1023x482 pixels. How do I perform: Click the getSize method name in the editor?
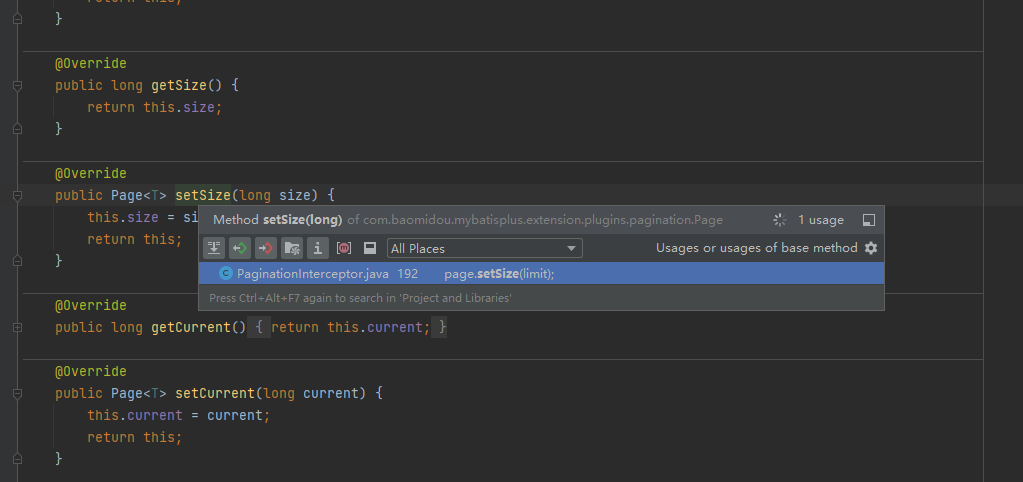(179, 85)
